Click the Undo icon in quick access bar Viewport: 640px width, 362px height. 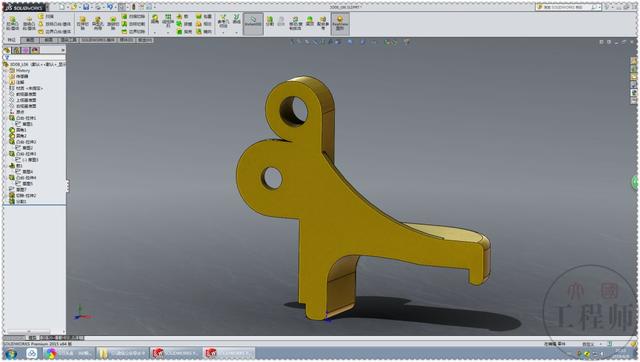pos(110,7)
